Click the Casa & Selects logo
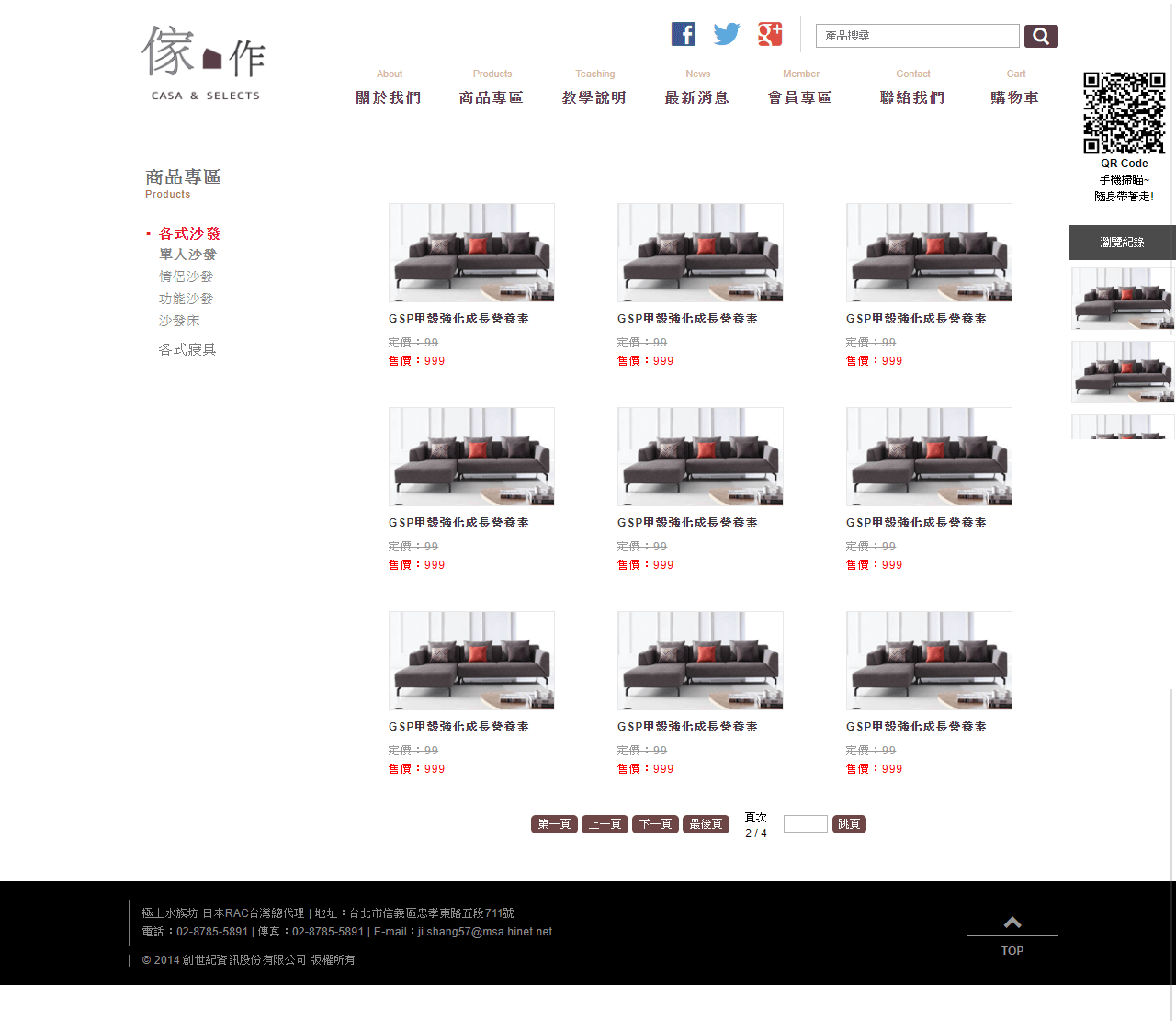The image size is (1176, 1031). [204, 63]
